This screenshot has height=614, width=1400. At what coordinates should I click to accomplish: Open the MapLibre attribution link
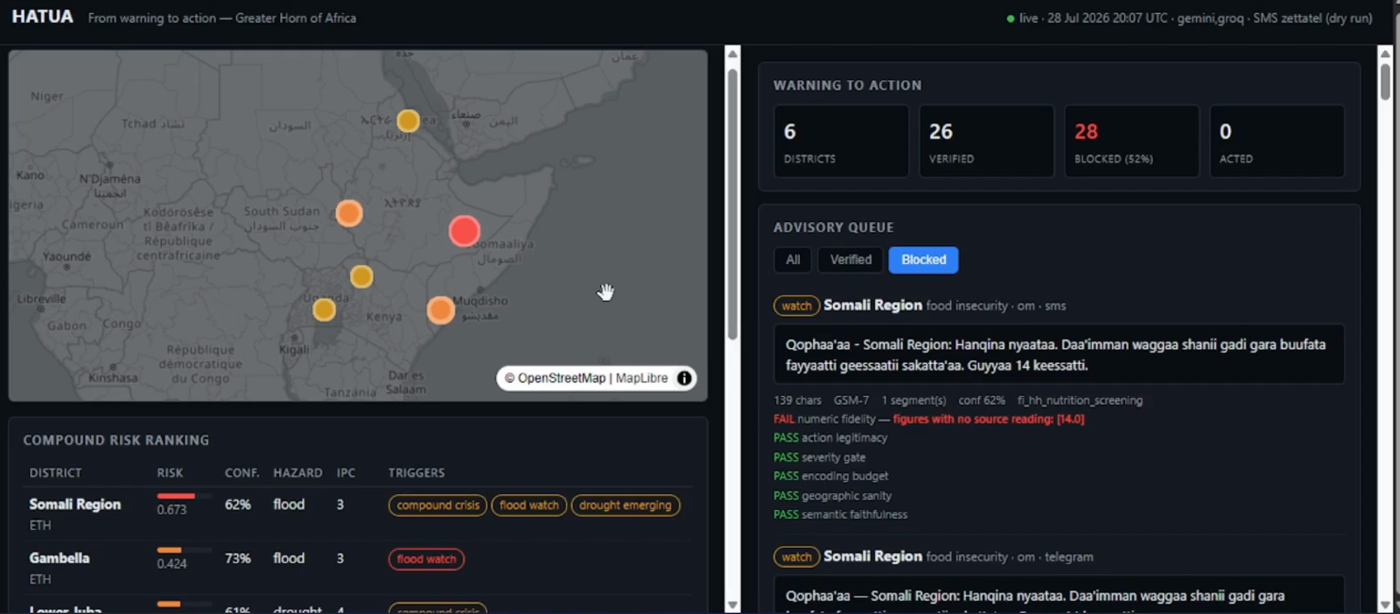(x=642, y=378)
